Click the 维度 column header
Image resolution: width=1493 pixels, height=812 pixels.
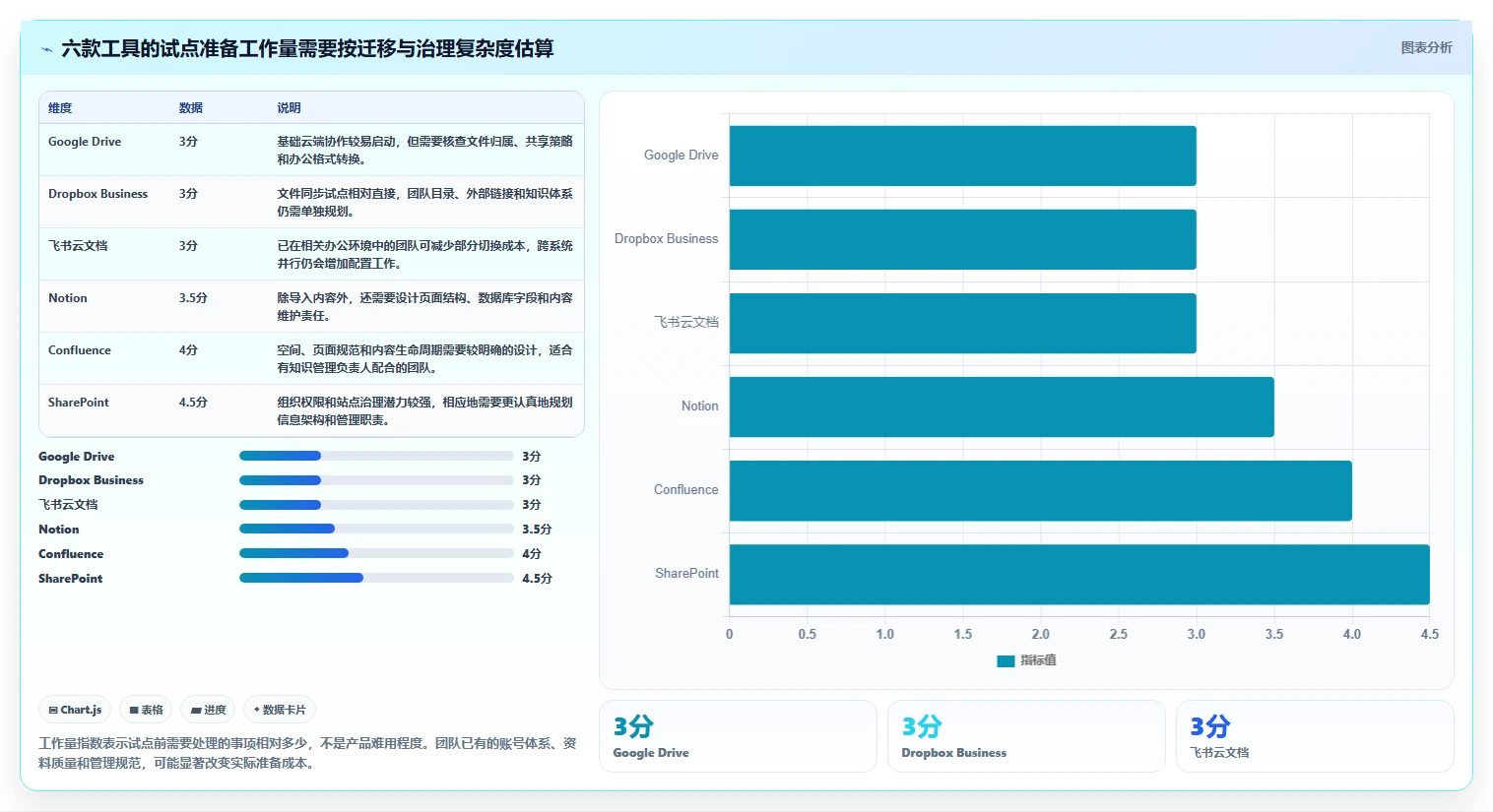tap(60, 108)
